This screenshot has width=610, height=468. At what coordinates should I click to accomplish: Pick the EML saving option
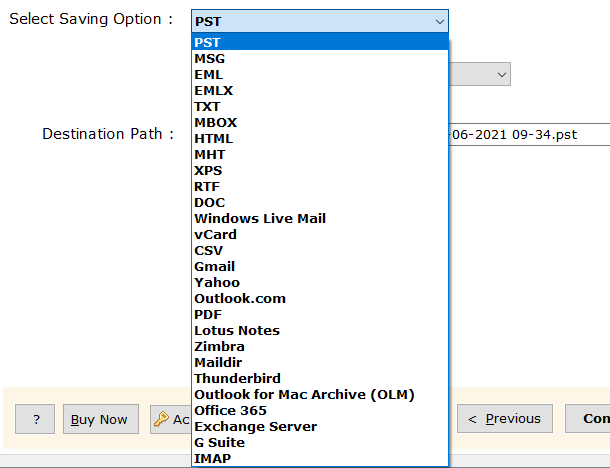tap(320, 74)
